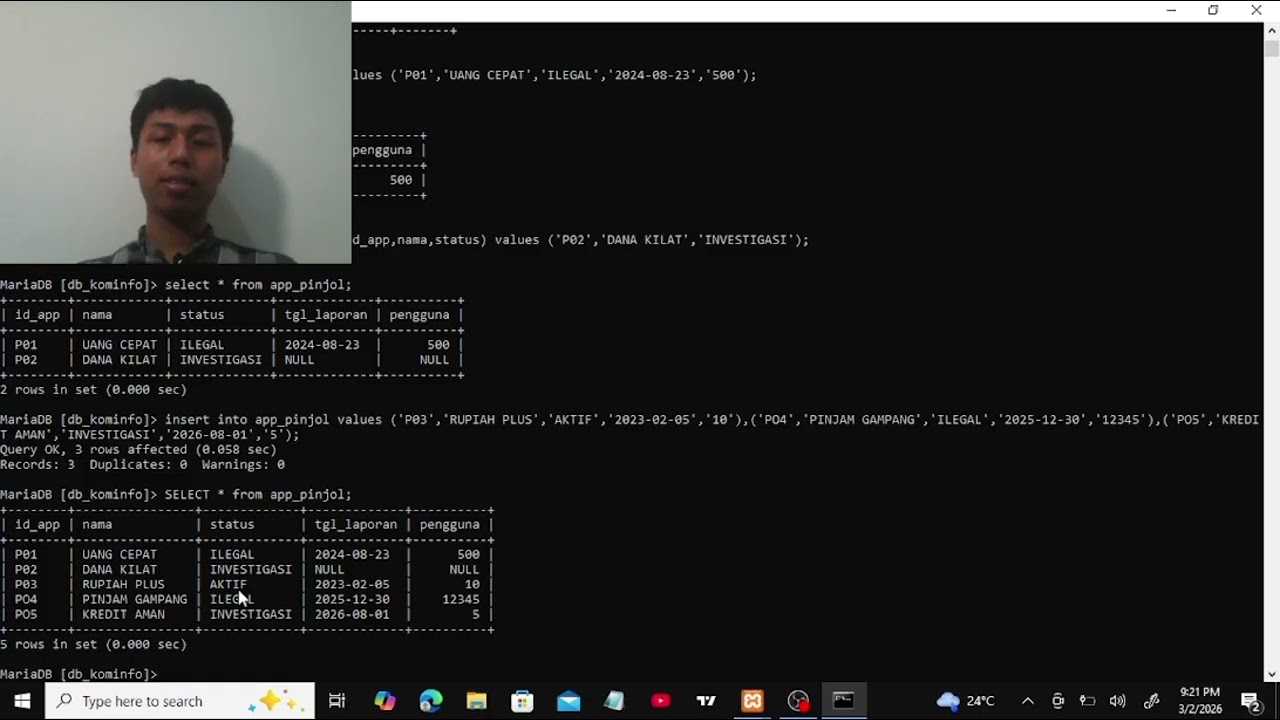Launch Copilot from the taskbar
Viewport: 1280px width, 720px height.
[x=384, y=701]
